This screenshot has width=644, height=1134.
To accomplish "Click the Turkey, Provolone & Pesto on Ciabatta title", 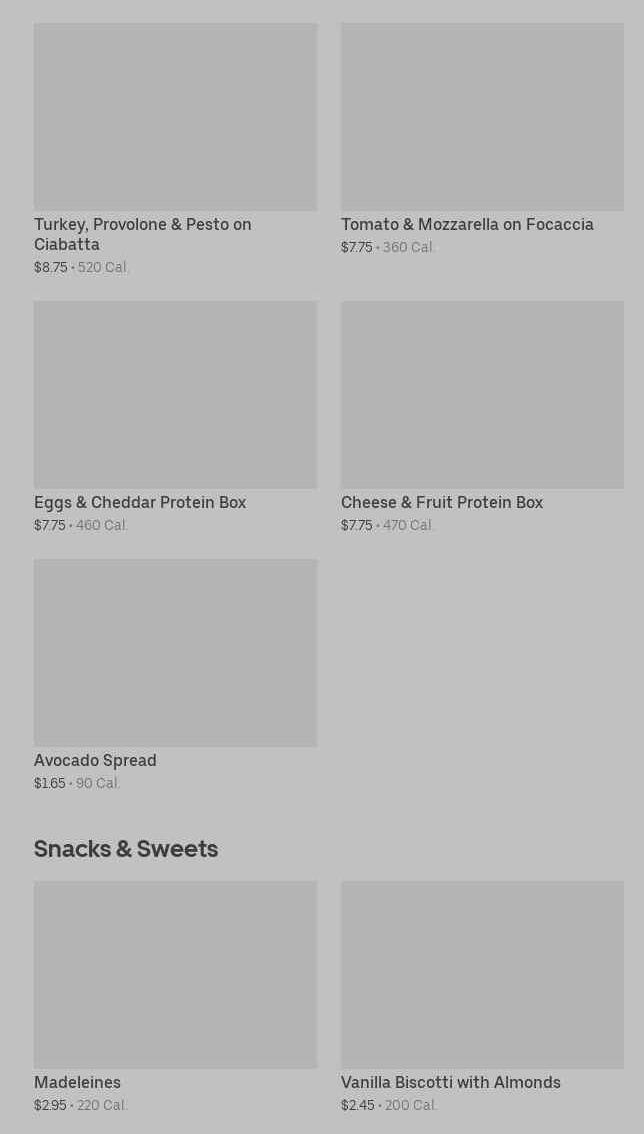I will [142, 234].
